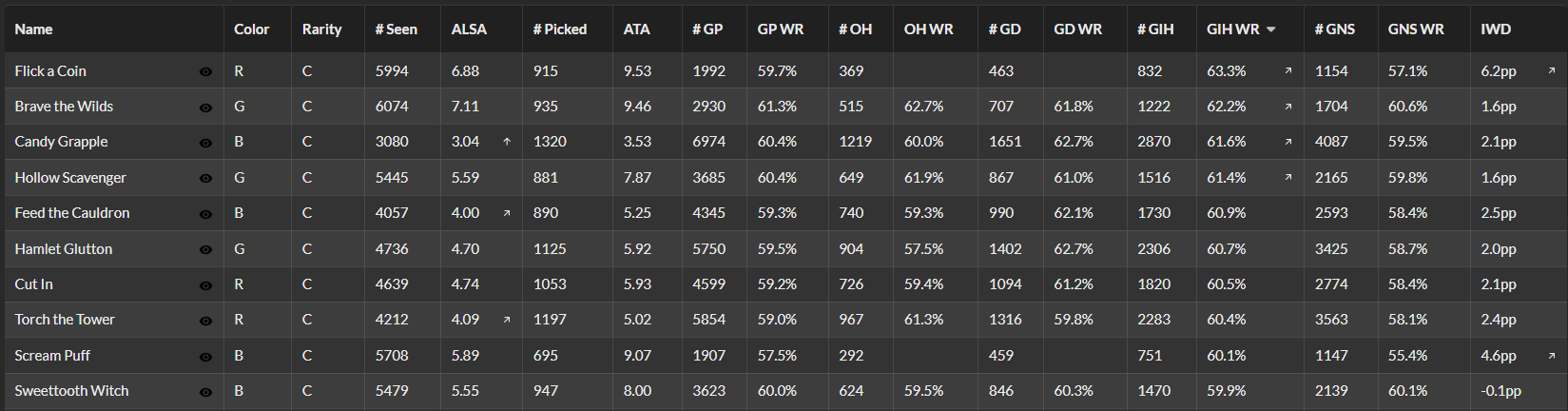Open the Cut In card name
Screen dimensions: 1568x411
pos(34,284)
